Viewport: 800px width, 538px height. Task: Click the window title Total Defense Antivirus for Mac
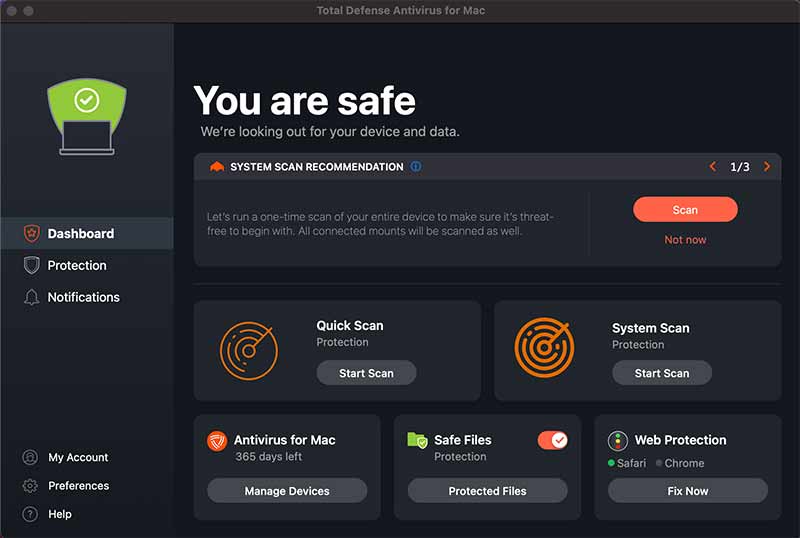coord(401,10)
